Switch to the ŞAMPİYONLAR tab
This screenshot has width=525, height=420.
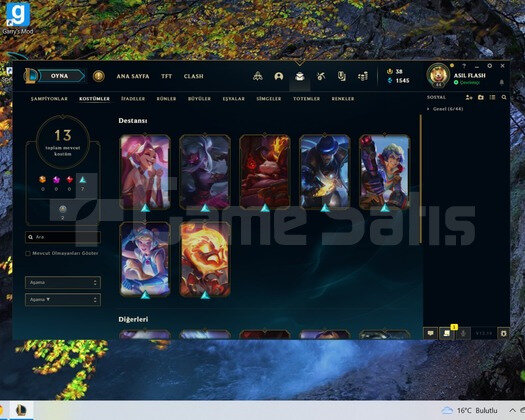point(49,99)
